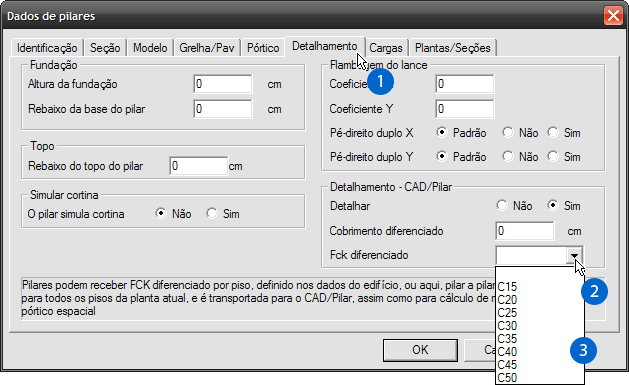Open the Seção tab
Viewport: 629px width, 385px height.
[x=105, y=48]
